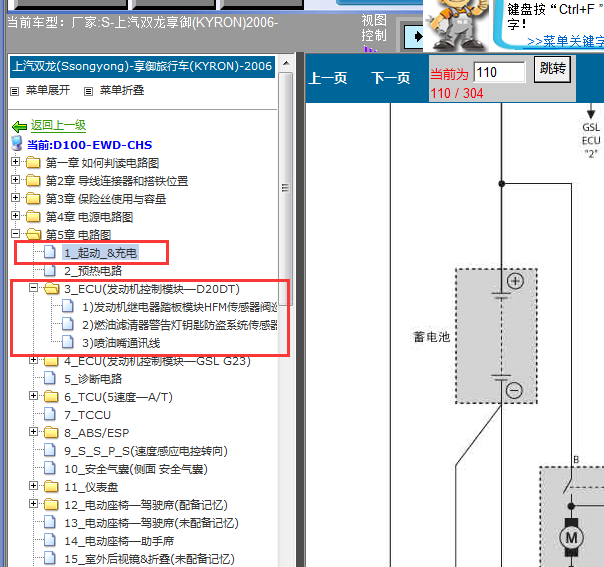Click folder icon of 第2章 导线连接器和搭铁位置
604x567 pixels.
tap(34, 180)
